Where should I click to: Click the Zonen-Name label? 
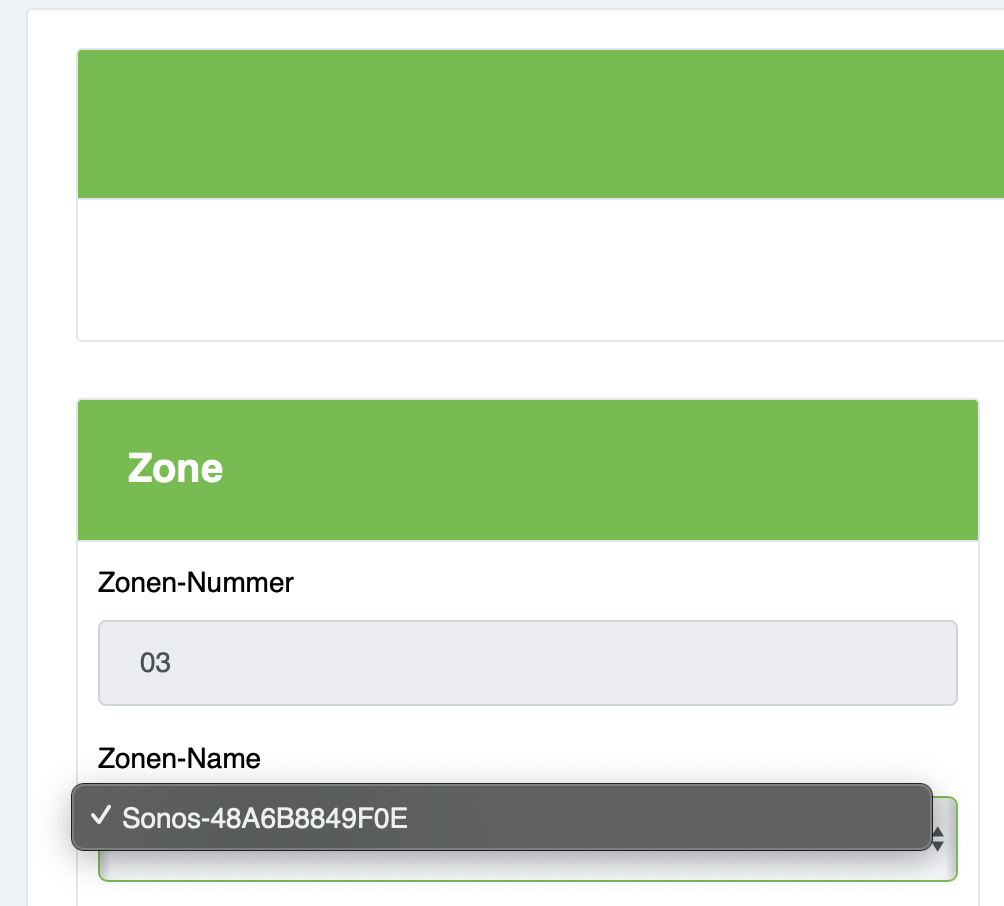(179, 759)
